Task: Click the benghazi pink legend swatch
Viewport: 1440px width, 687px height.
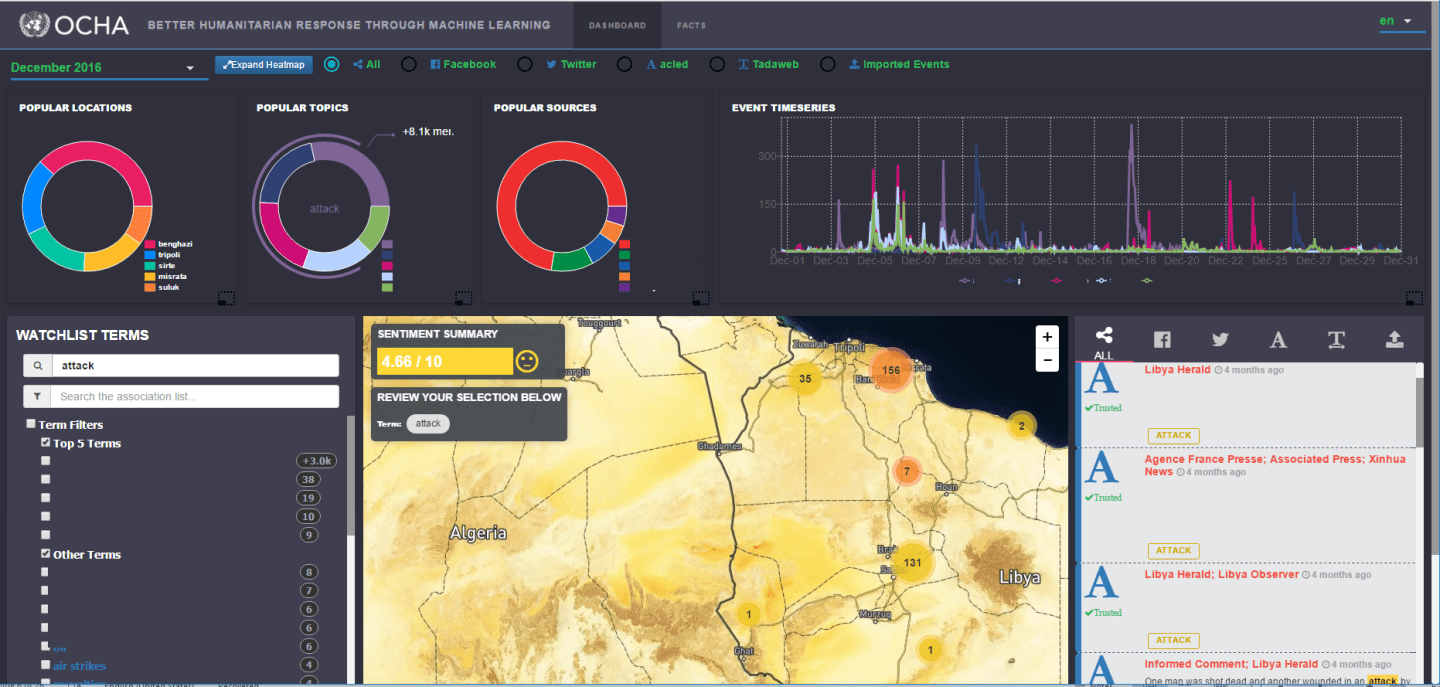Action: [x=149, y=244]
